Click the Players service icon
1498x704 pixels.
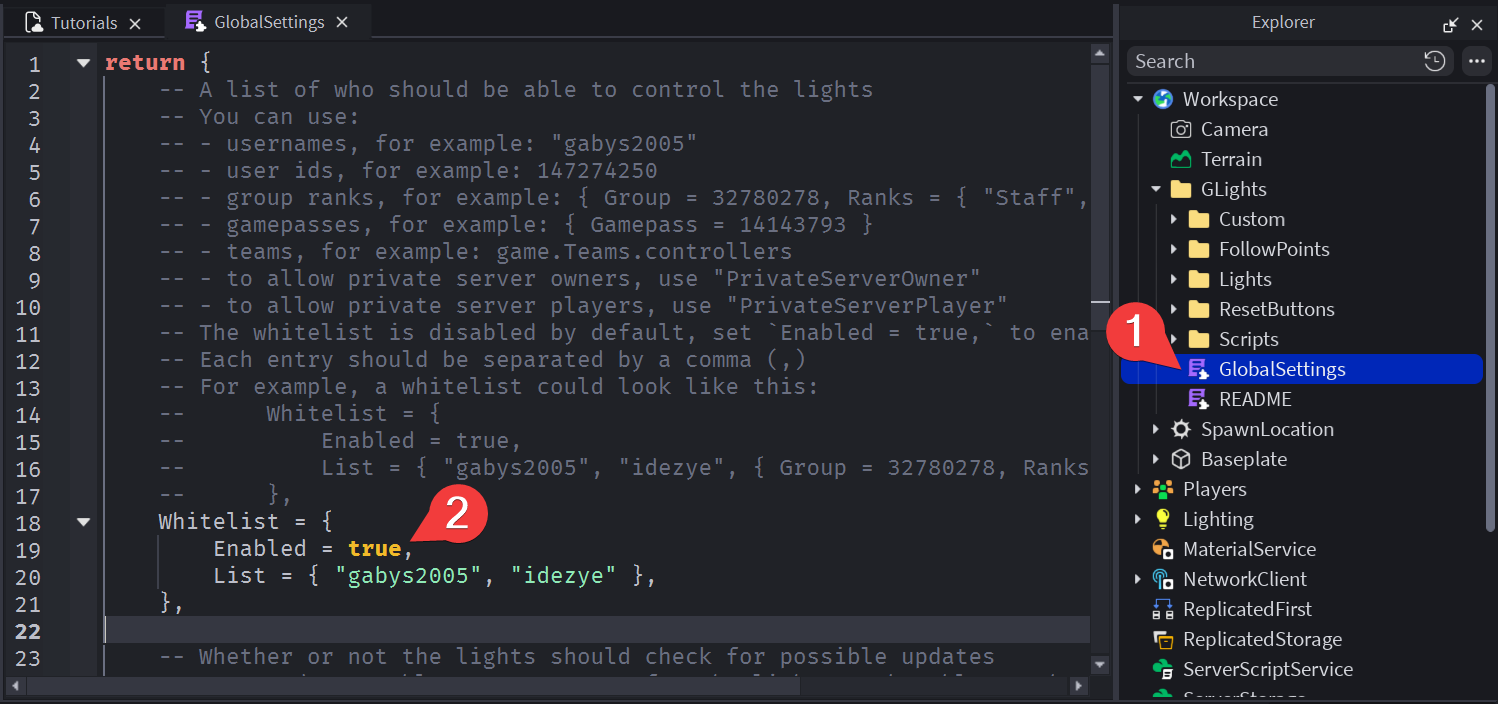pos(1162,489)
